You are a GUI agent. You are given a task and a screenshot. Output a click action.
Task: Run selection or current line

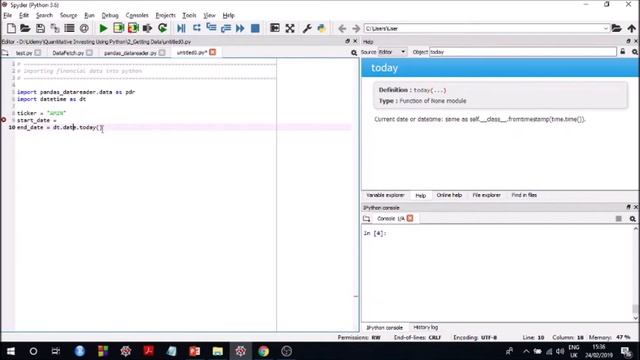point(147,28)
